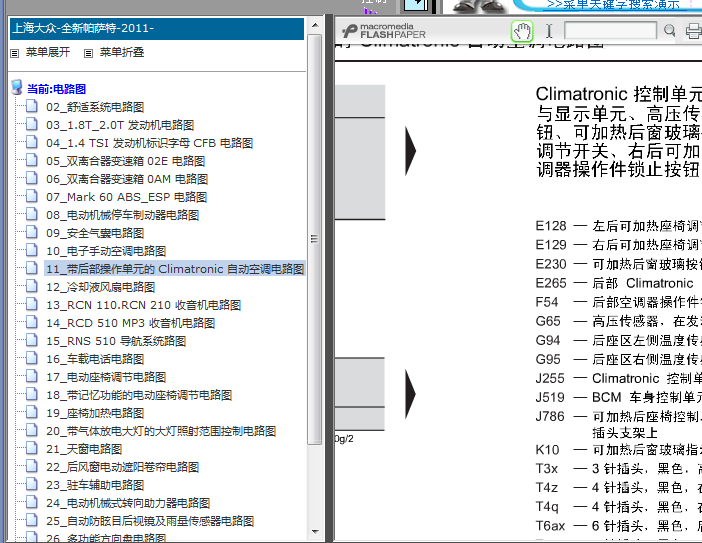
Task: Click the upper black arrow in diagram
Action: [410, 151]
